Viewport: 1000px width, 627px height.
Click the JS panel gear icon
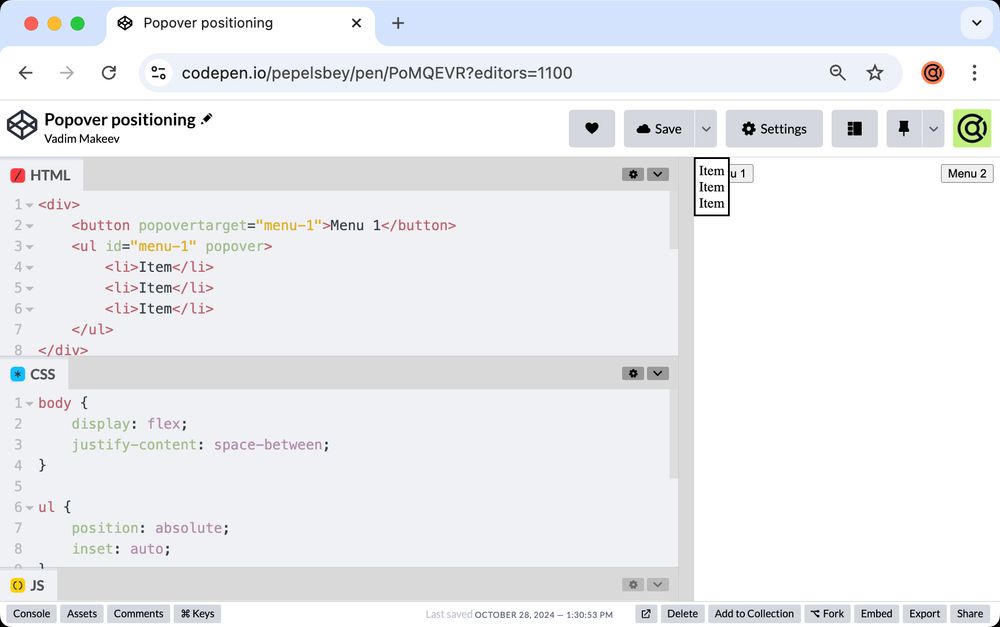pos(633,584)
